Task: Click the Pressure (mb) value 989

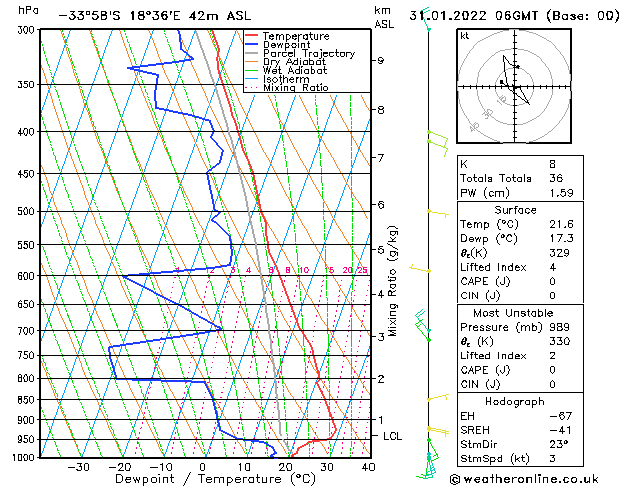Action: coord(559,327)
